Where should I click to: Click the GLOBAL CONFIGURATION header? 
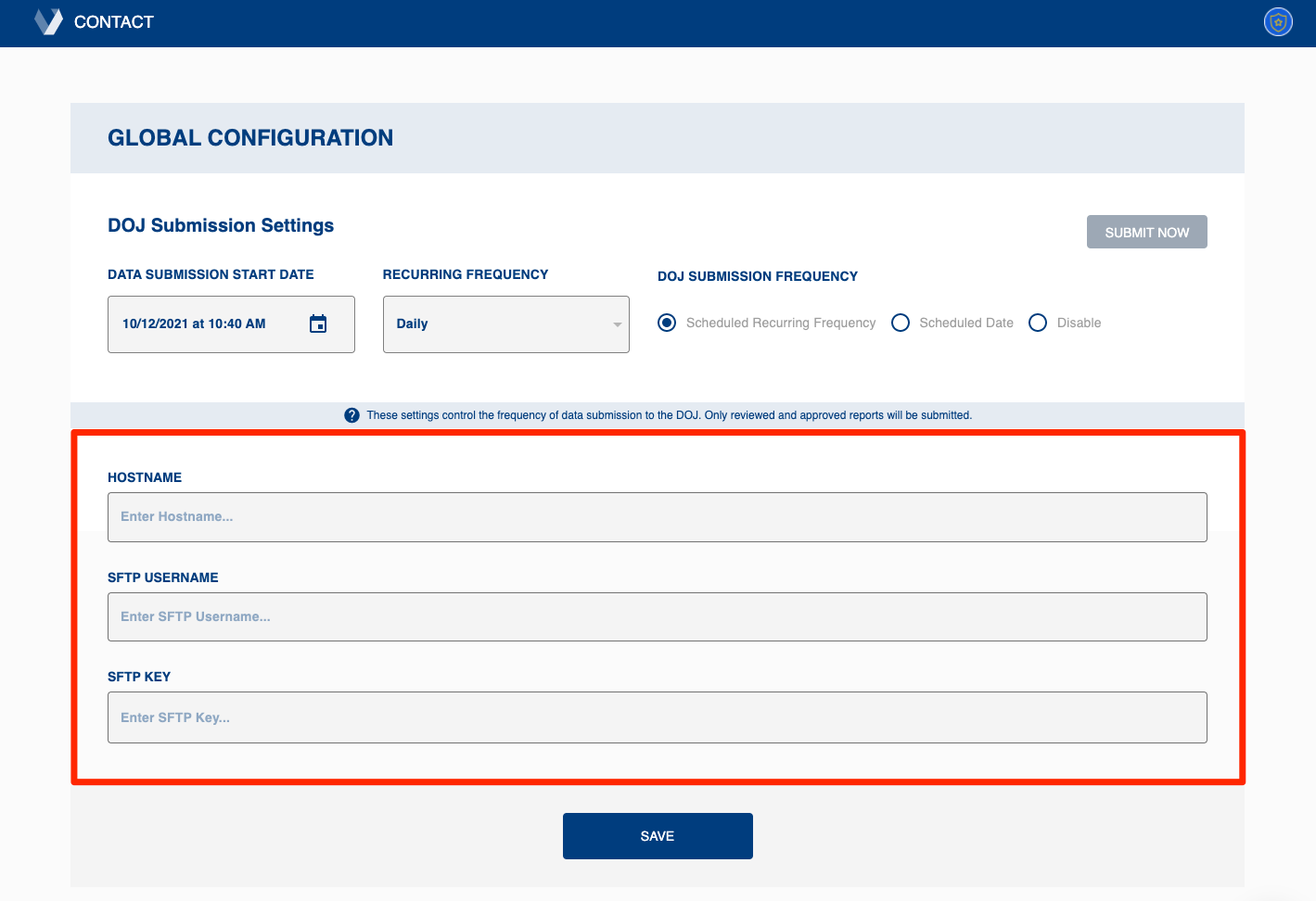[x=250, y=137]
